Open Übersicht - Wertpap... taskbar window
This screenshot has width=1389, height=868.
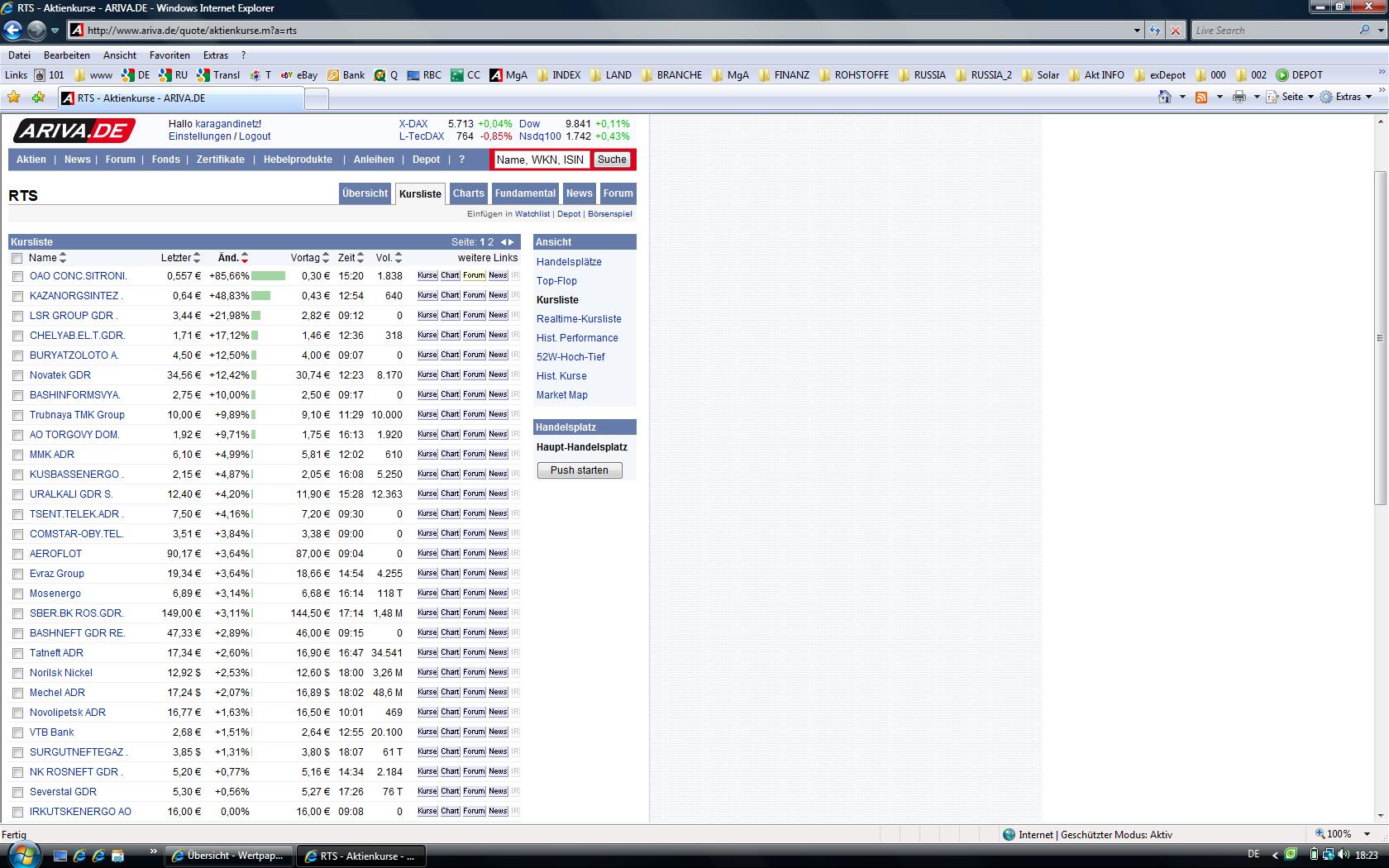click(230, 856)
